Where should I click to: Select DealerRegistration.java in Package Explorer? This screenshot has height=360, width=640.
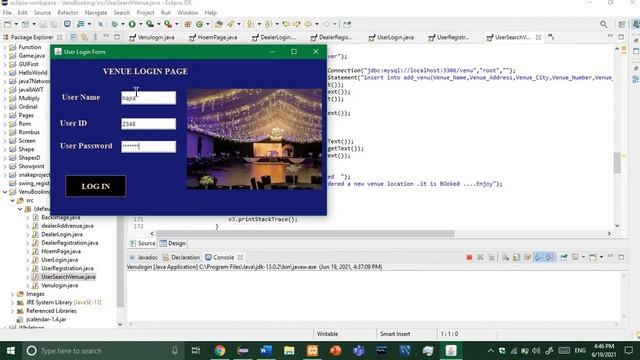pyautogui.click(x=69, y=243)
